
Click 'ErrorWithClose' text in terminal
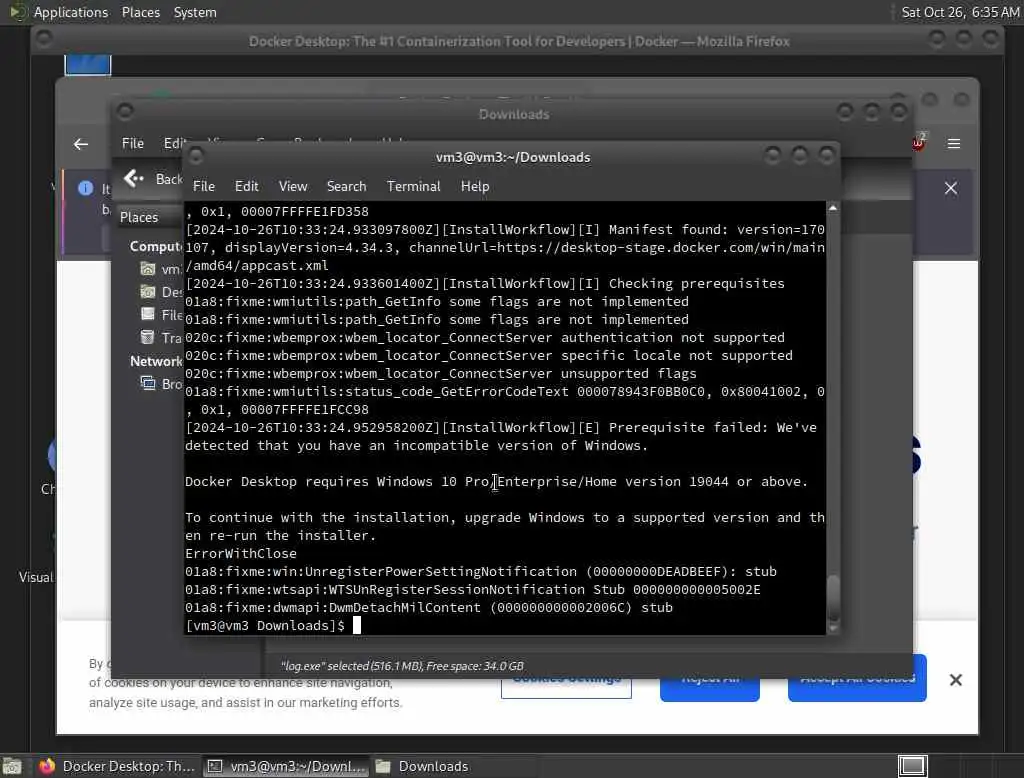tap(240, 553)
